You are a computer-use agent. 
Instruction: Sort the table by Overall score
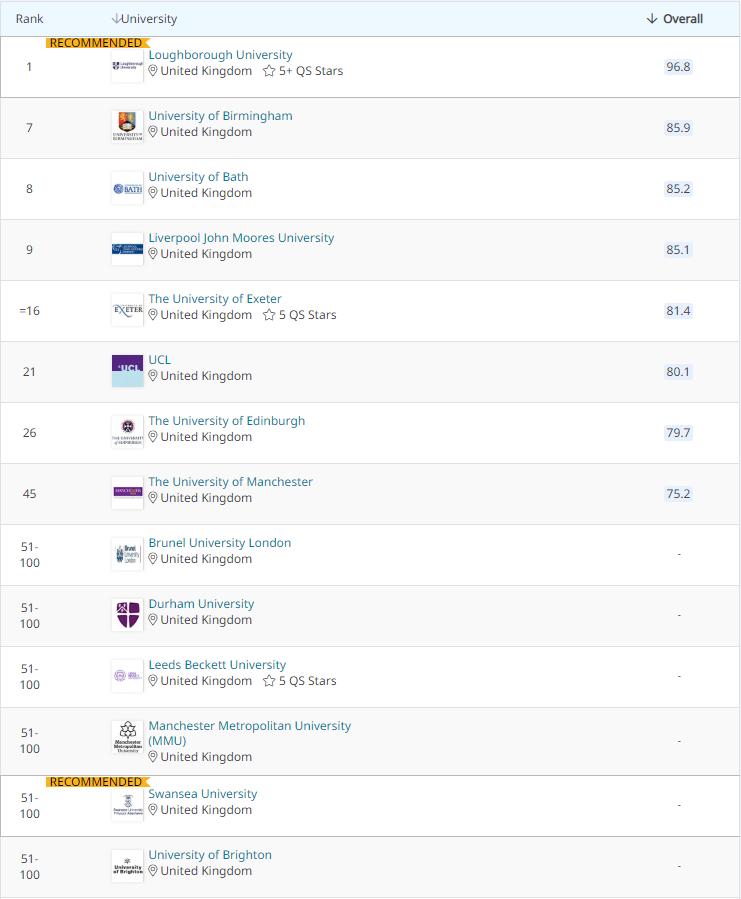[x=674, y=19]
